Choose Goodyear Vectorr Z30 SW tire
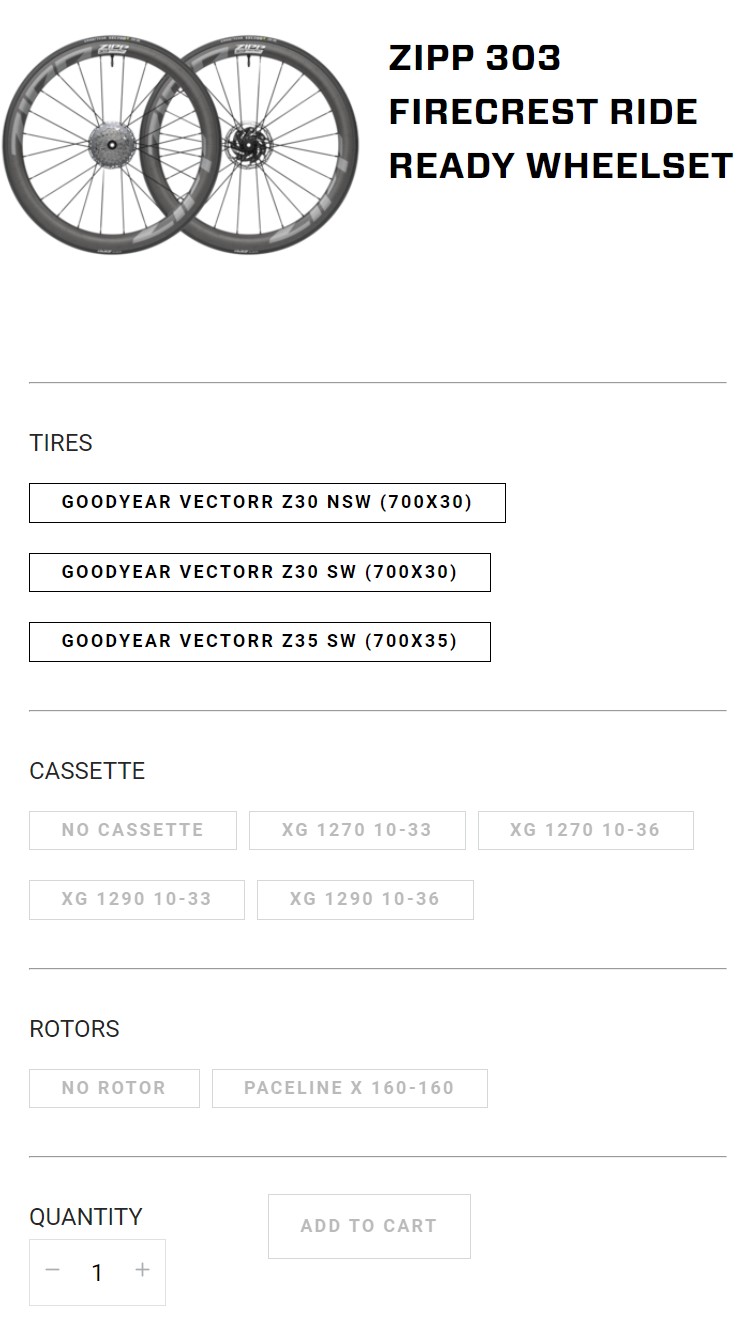The height and width of the screenshot is (1320, 756). 260,572
